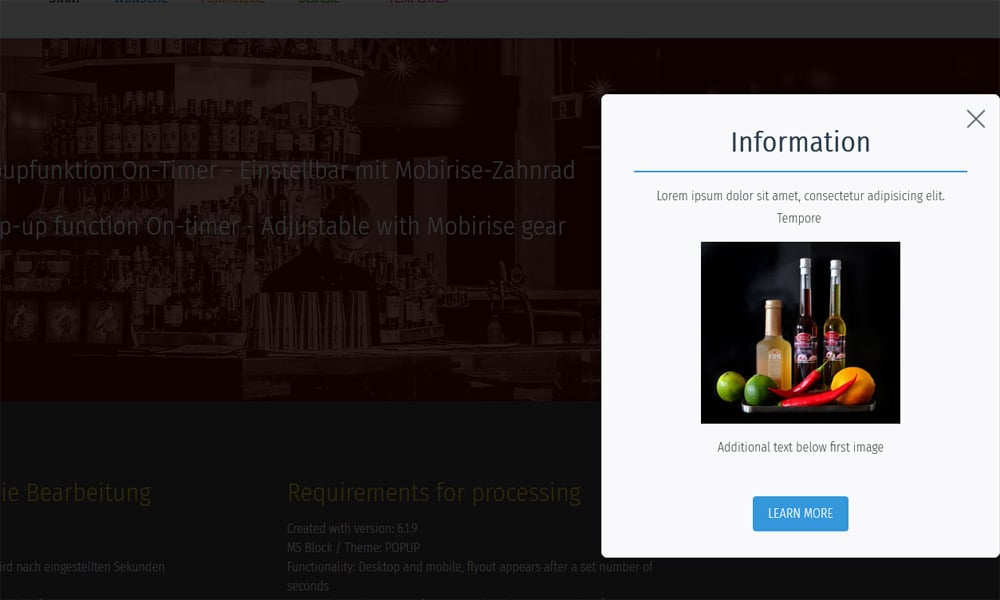Click the 'Requirements for processing' heading
This screenshot has height=600, width=1000.
(x=433, y=493)
